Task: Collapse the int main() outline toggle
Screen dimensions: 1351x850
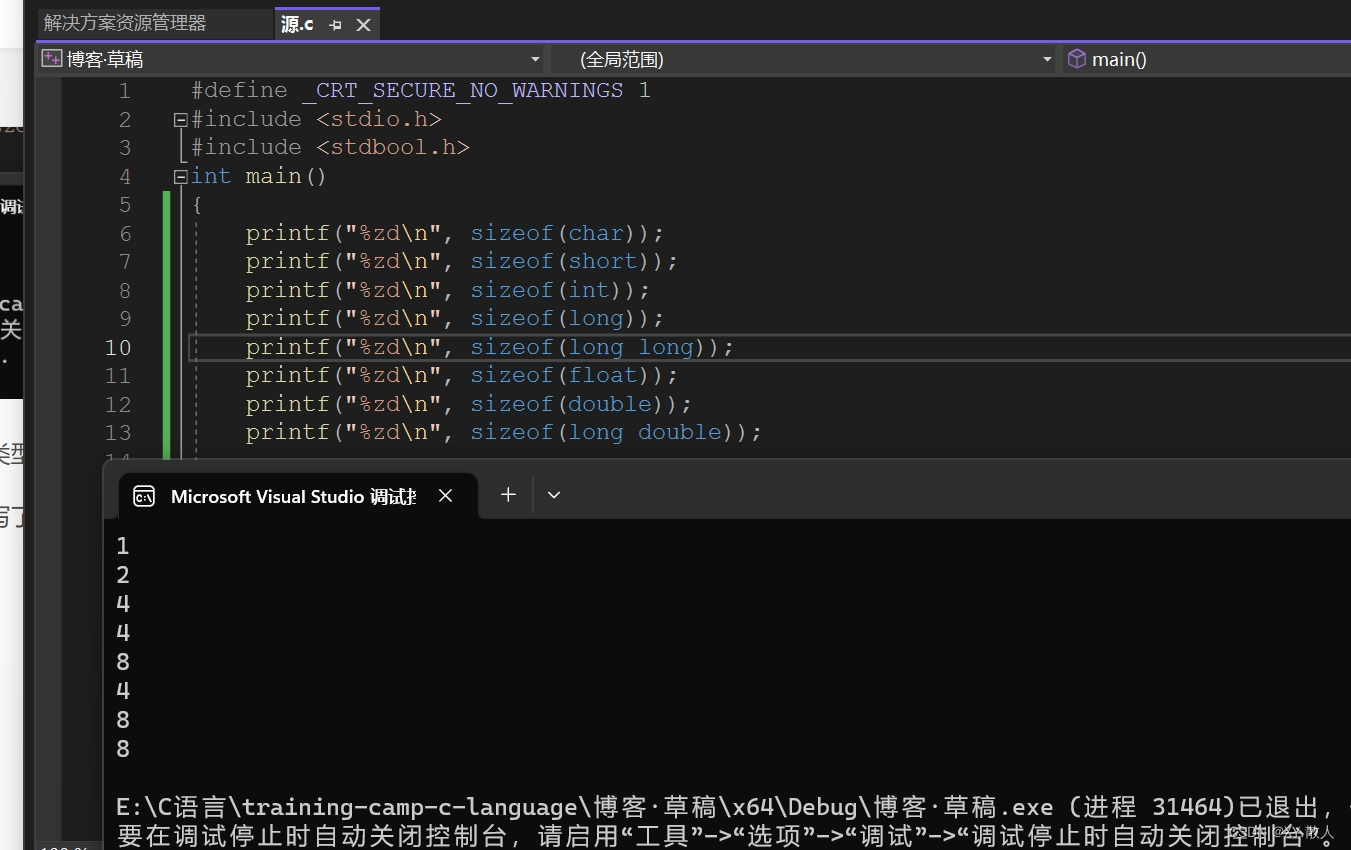Action: point(181,177)
